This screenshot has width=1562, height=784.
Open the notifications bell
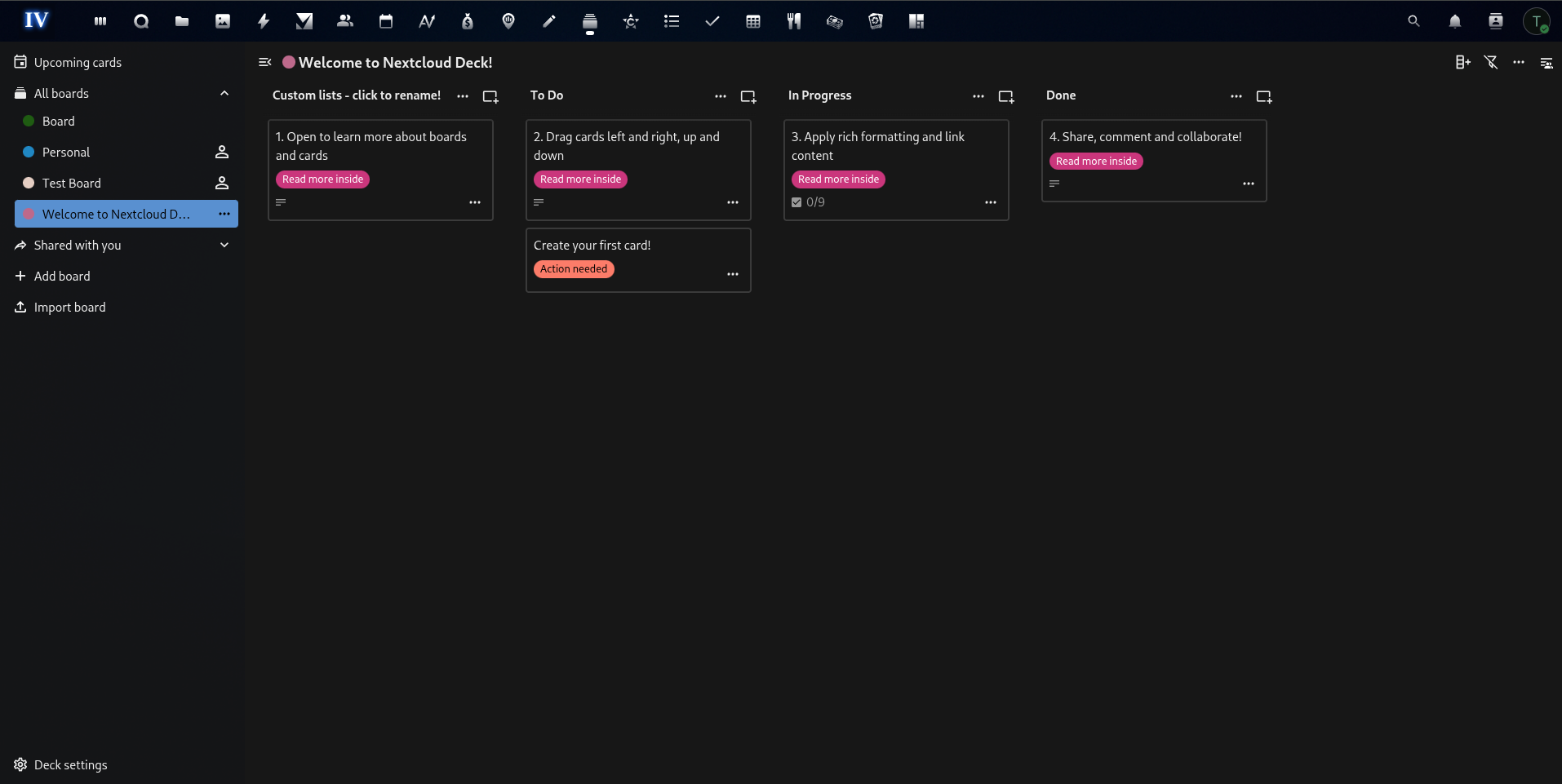pyautogui.click(x=1455, y=20)
